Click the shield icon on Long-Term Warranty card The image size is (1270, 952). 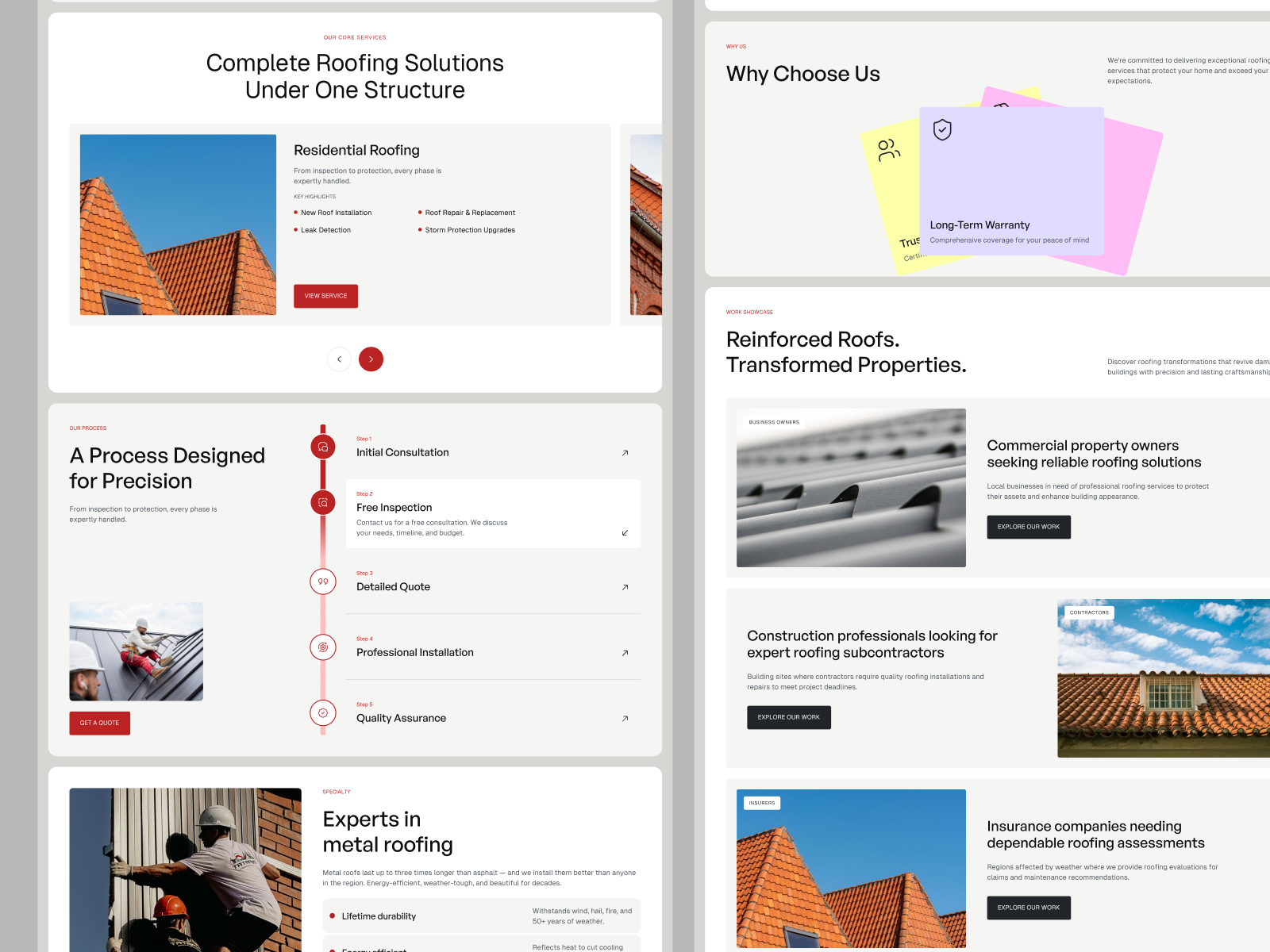[x=942, y=129]
